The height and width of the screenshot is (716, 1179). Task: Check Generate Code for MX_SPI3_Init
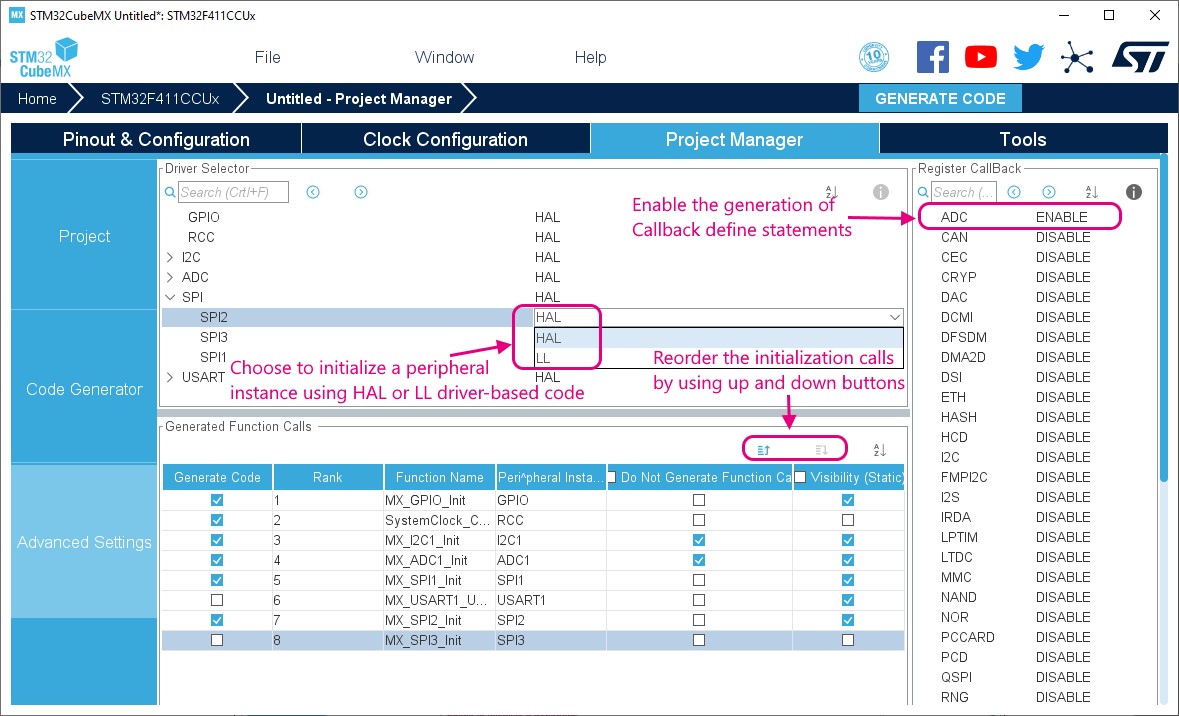[217, 640]
